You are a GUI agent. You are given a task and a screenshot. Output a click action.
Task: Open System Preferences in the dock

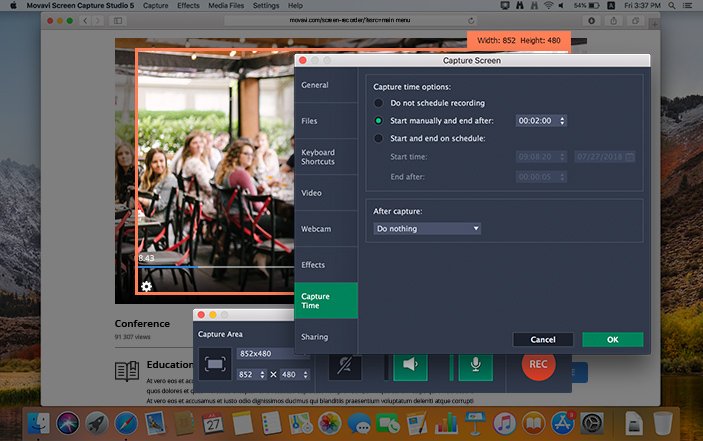(x=592, y=423)
